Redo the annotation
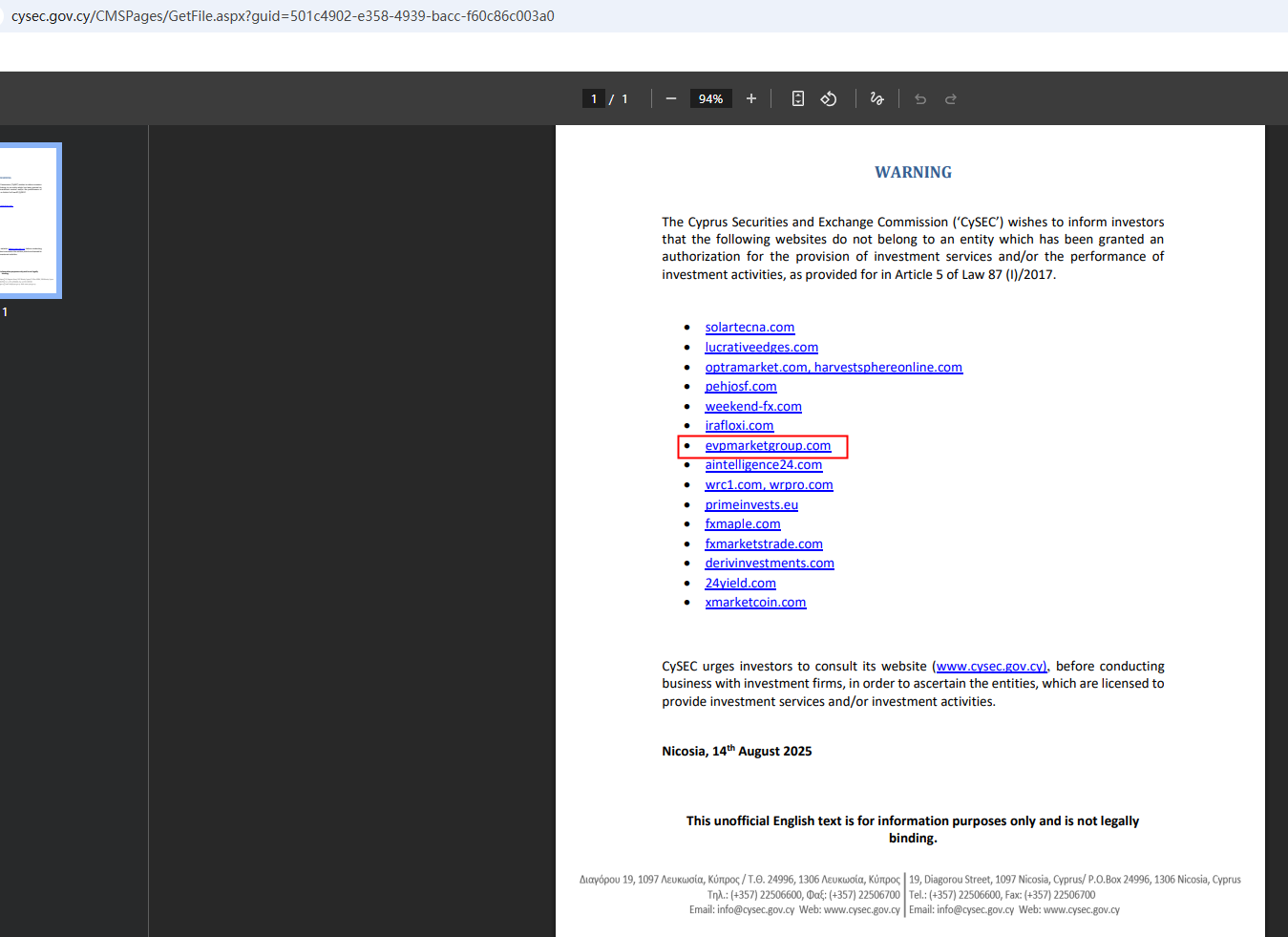The image size is (1288, 937). (x=951, y=98)
